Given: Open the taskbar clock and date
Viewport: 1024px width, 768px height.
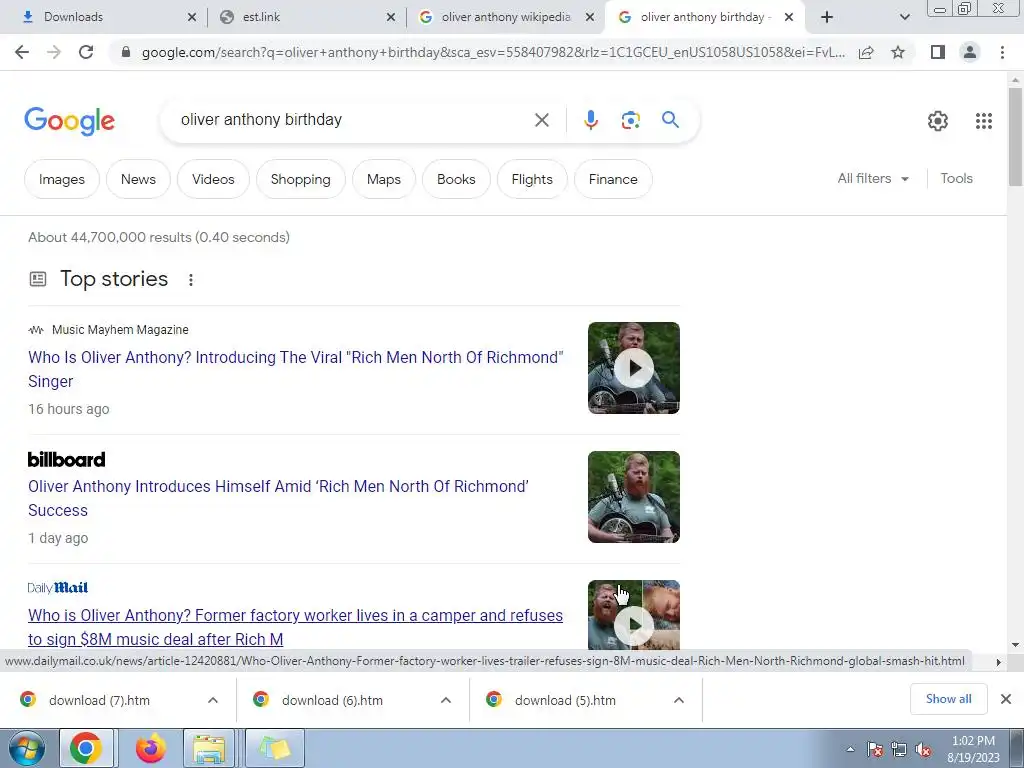Looking at the screenshot, I should click(x=973, y=749).
